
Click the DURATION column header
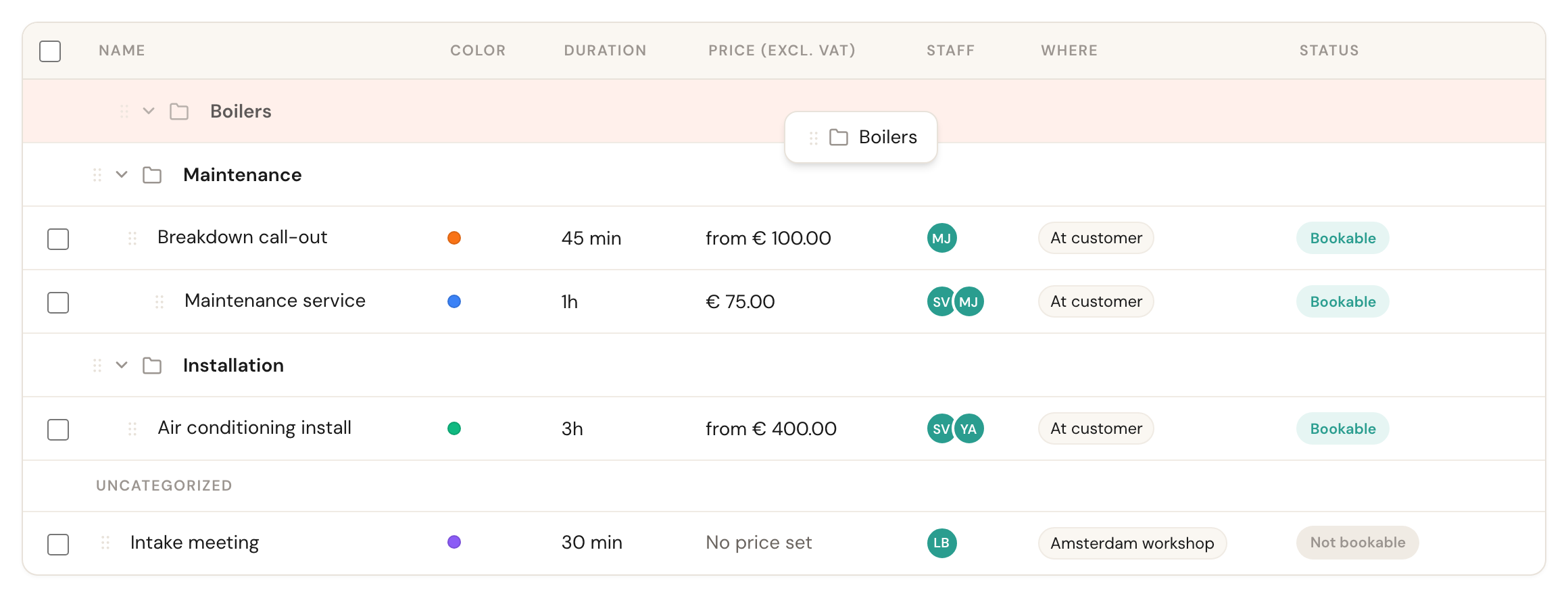tap(605, 51)
